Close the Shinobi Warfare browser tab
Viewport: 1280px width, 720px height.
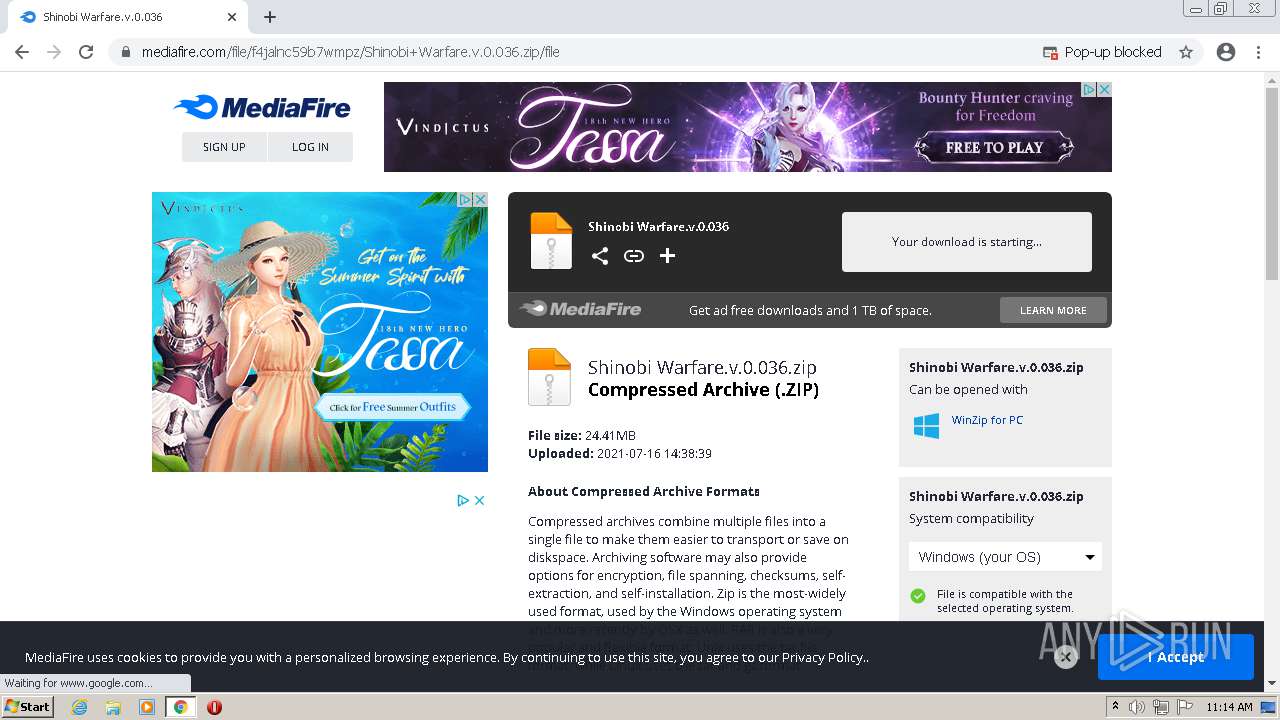click(232, 17)
